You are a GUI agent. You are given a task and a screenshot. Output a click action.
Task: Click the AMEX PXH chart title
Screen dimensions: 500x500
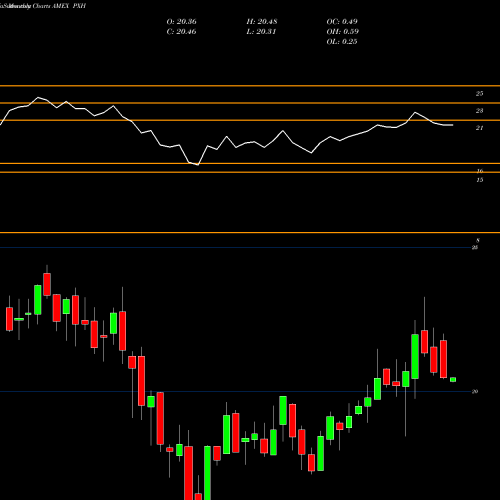69,6
